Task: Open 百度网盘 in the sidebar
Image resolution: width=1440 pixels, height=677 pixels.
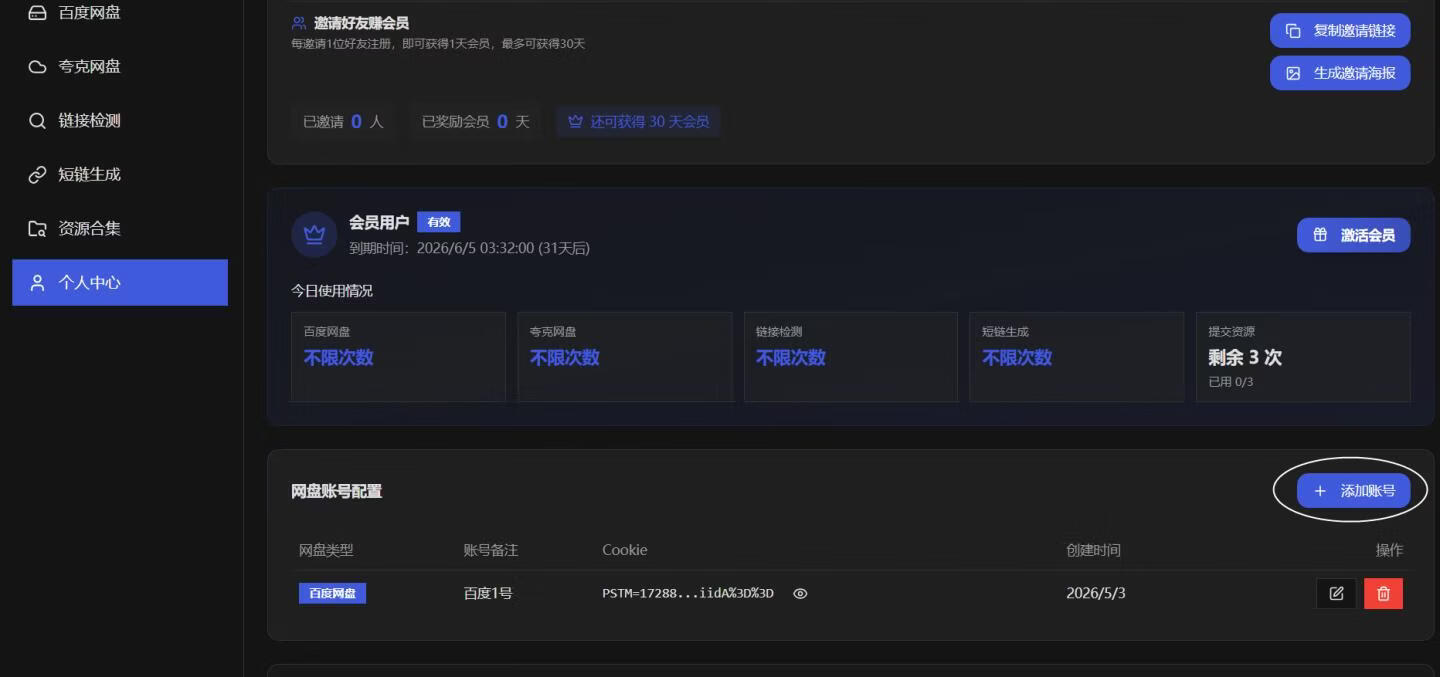Action: point(120,13)
